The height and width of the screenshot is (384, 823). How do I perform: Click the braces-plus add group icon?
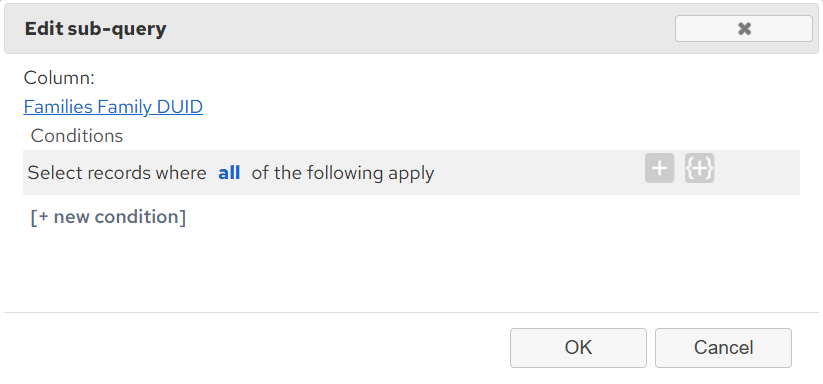coord(699,168)
